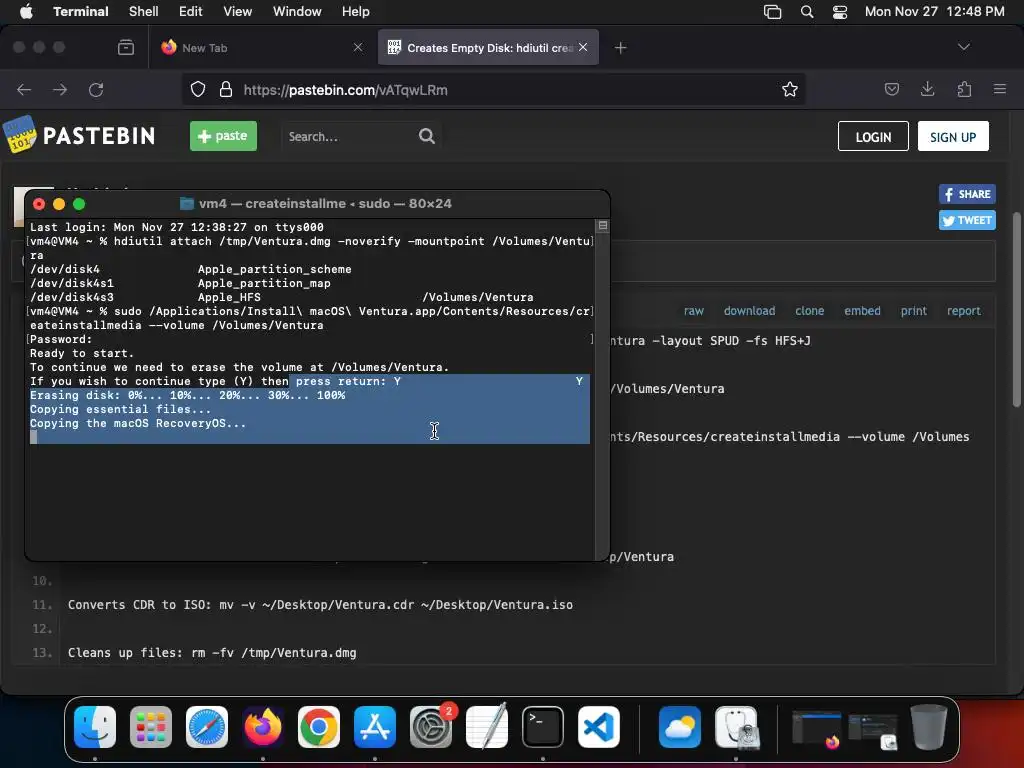Image resolution: width=1024 pixels, height=768 pixels.
Task: Open Stage Manager icon in menu bar
Action: (x=773, y=12)
